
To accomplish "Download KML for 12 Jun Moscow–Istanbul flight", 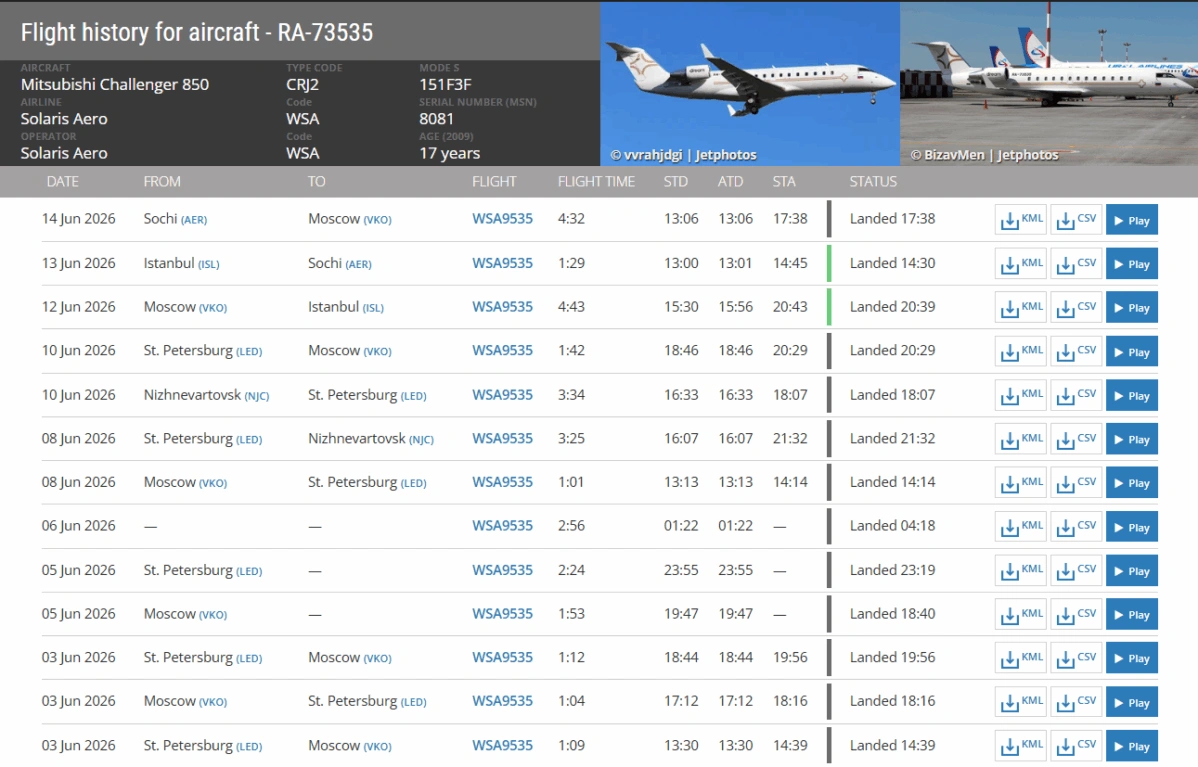I will click(1021, 308).
